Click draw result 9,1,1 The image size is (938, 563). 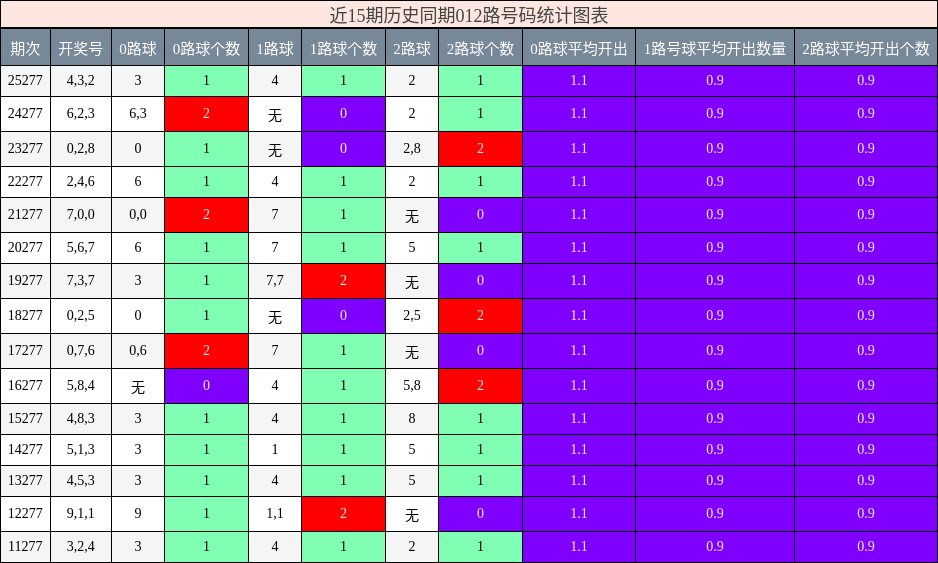tap(81, 513)
